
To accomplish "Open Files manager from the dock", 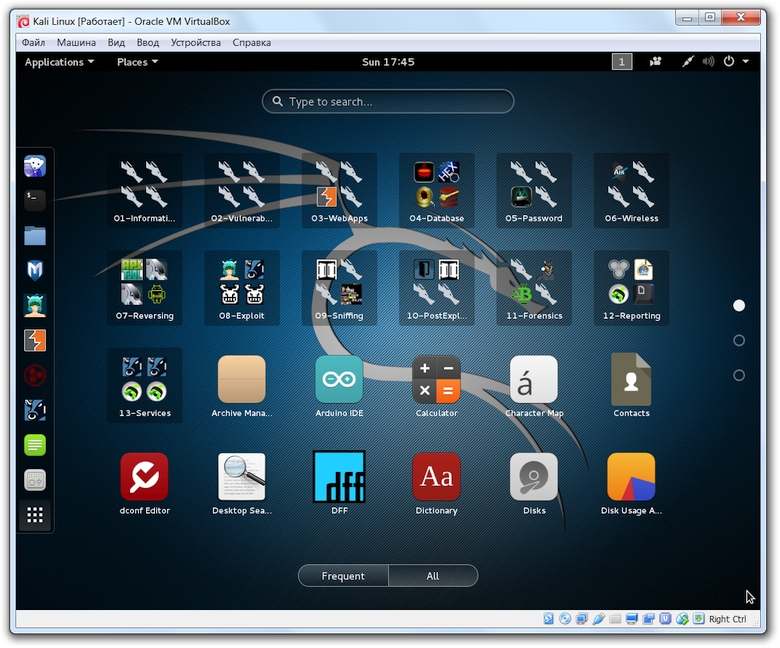I will click(35, 236).
